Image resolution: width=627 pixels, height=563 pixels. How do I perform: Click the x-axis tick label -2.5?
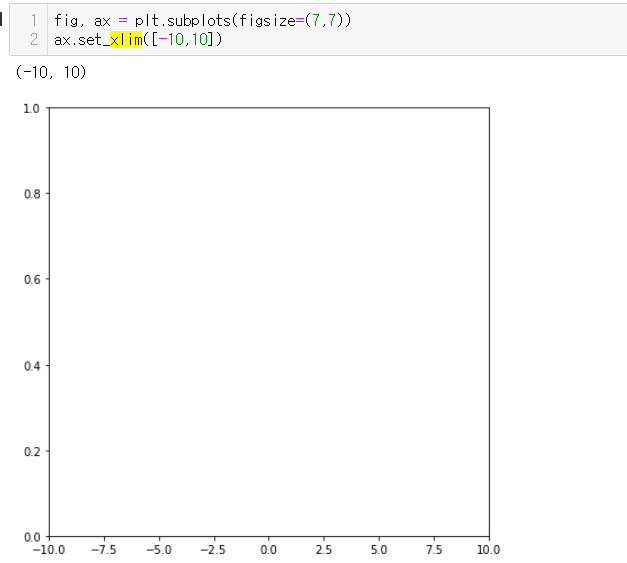pos(213,550)
